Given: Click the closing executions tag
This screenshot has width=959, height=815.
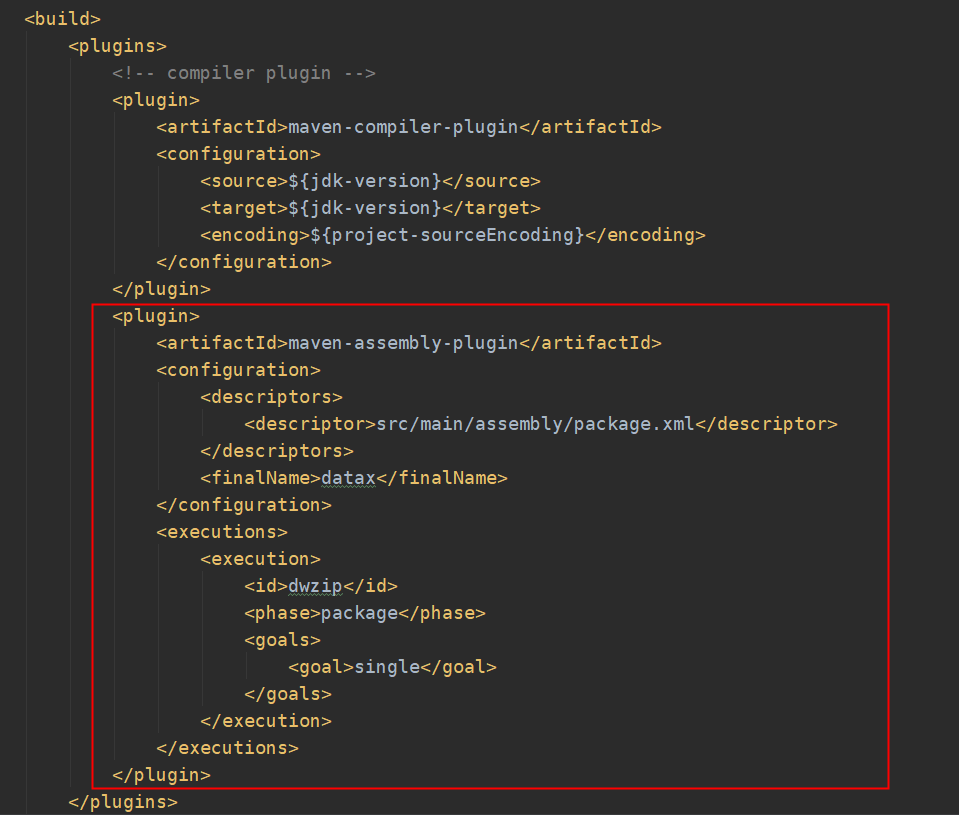Looking at the screenshot, I should click(x=227, y=748).
